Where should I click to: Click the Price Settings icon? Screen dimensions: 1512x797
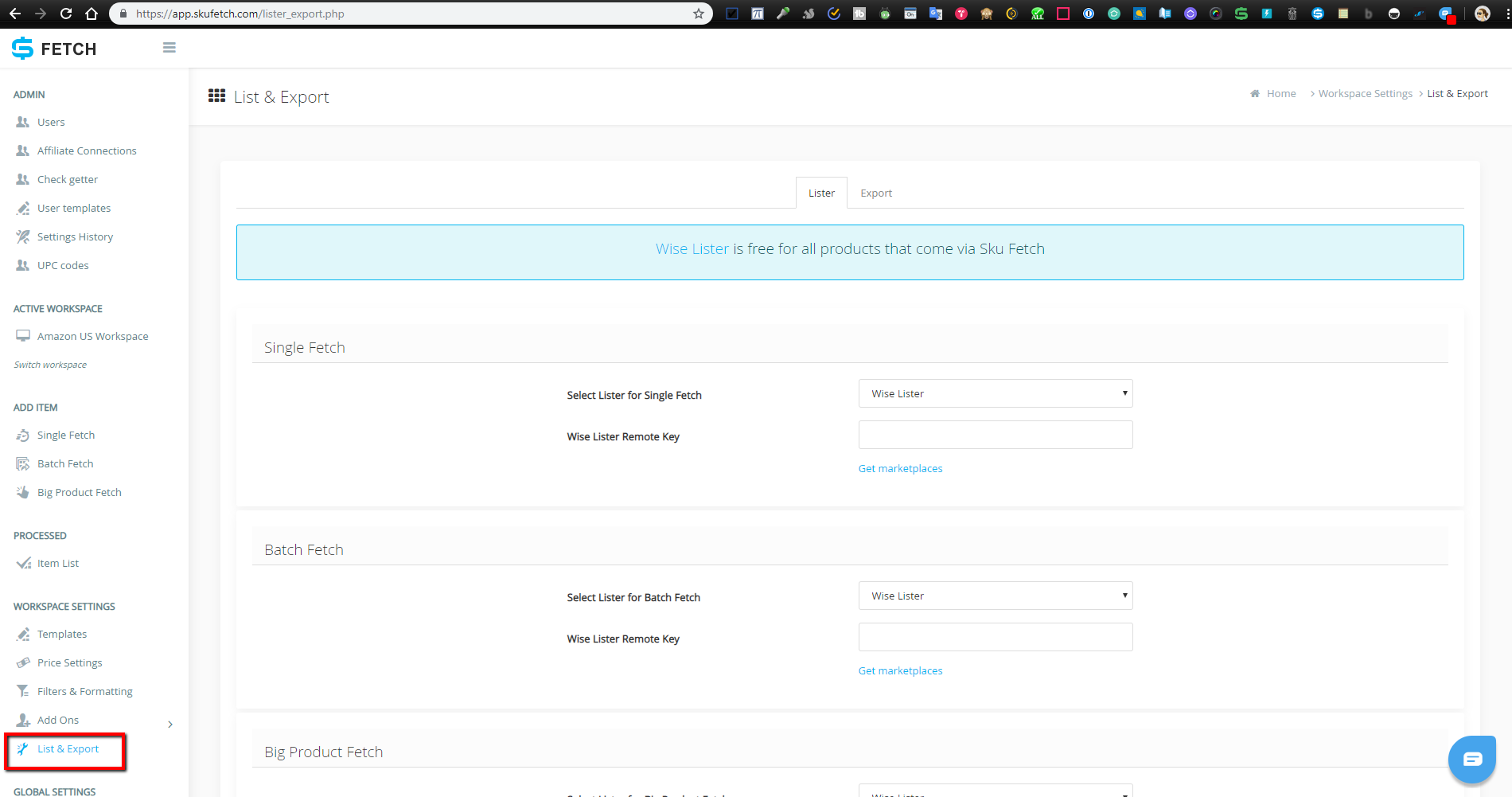pos(23,662)
